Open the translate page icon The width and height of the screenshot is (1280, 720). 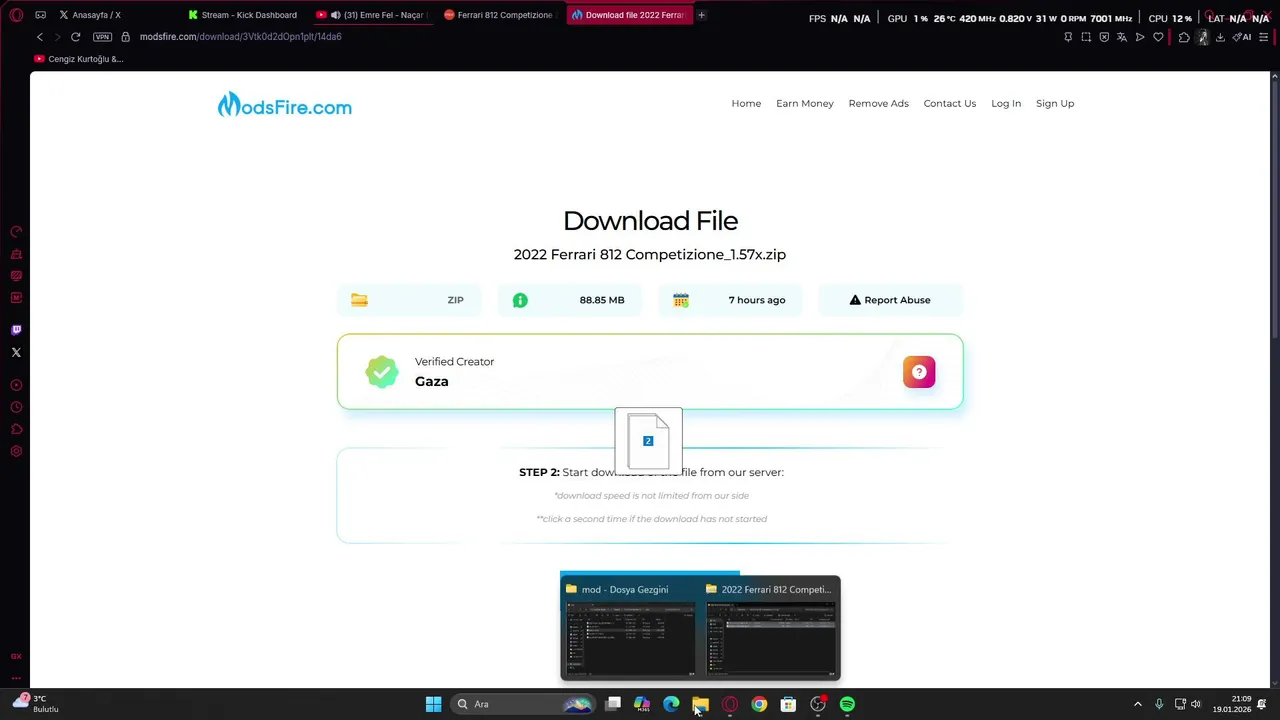[1122, 37]
